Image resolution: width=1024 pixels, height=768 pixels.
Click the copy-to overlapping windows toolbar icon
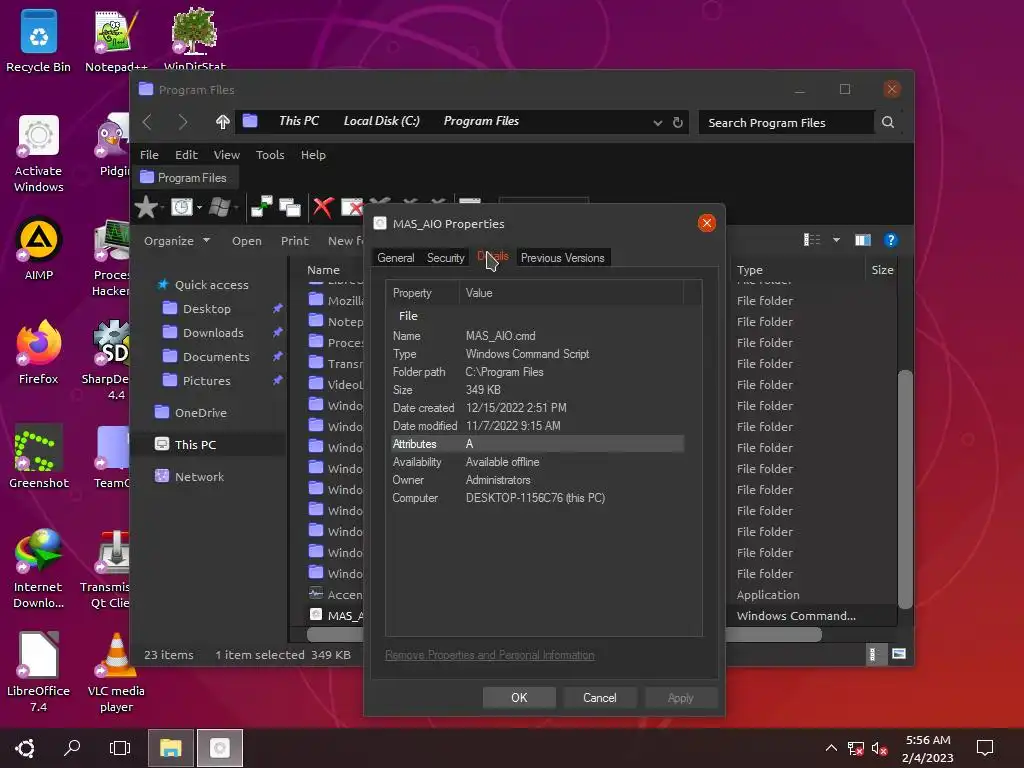289,208
